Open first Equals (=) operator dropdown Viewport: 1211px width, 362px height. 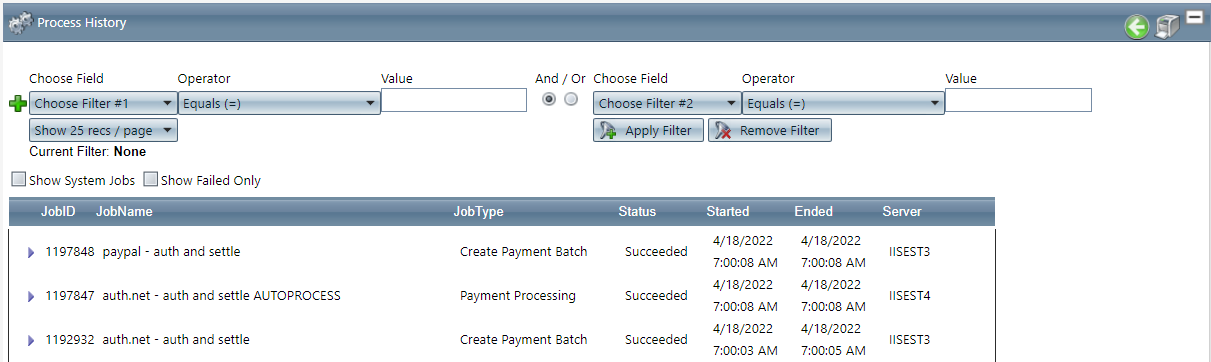click(279, 103)
